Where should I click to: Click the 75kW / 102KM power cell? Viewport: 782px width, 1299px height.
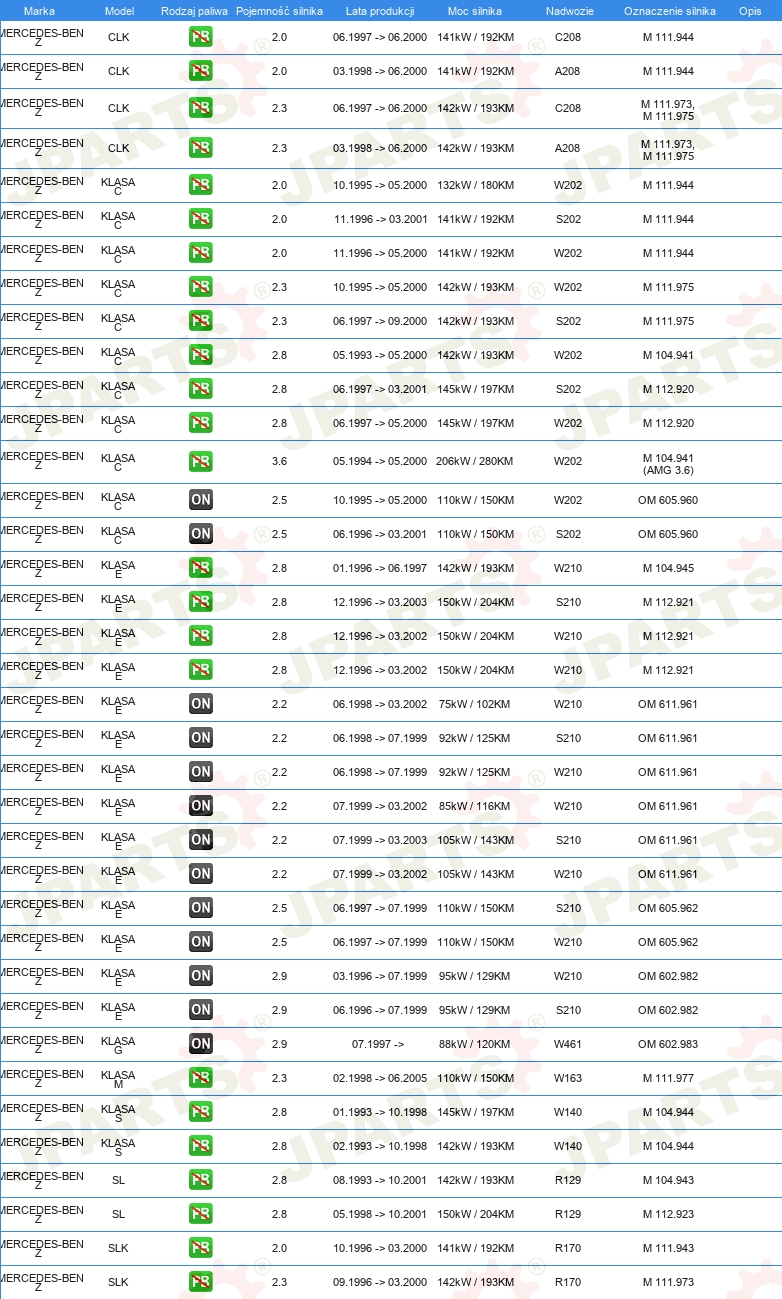pyautogui.click(x=475, y=705)
